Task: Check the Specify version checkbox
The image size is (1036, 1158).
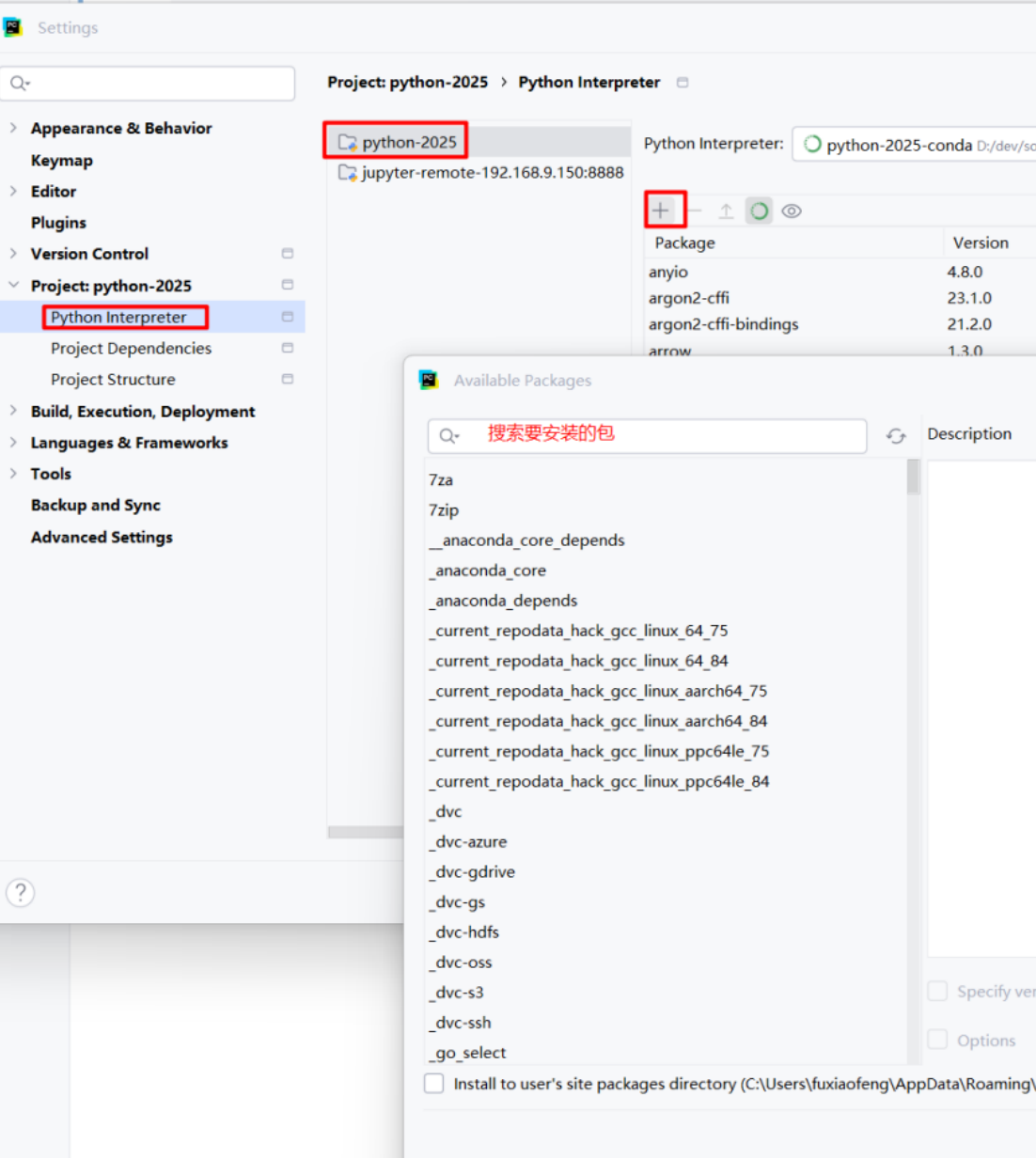Action: point(937,991)
